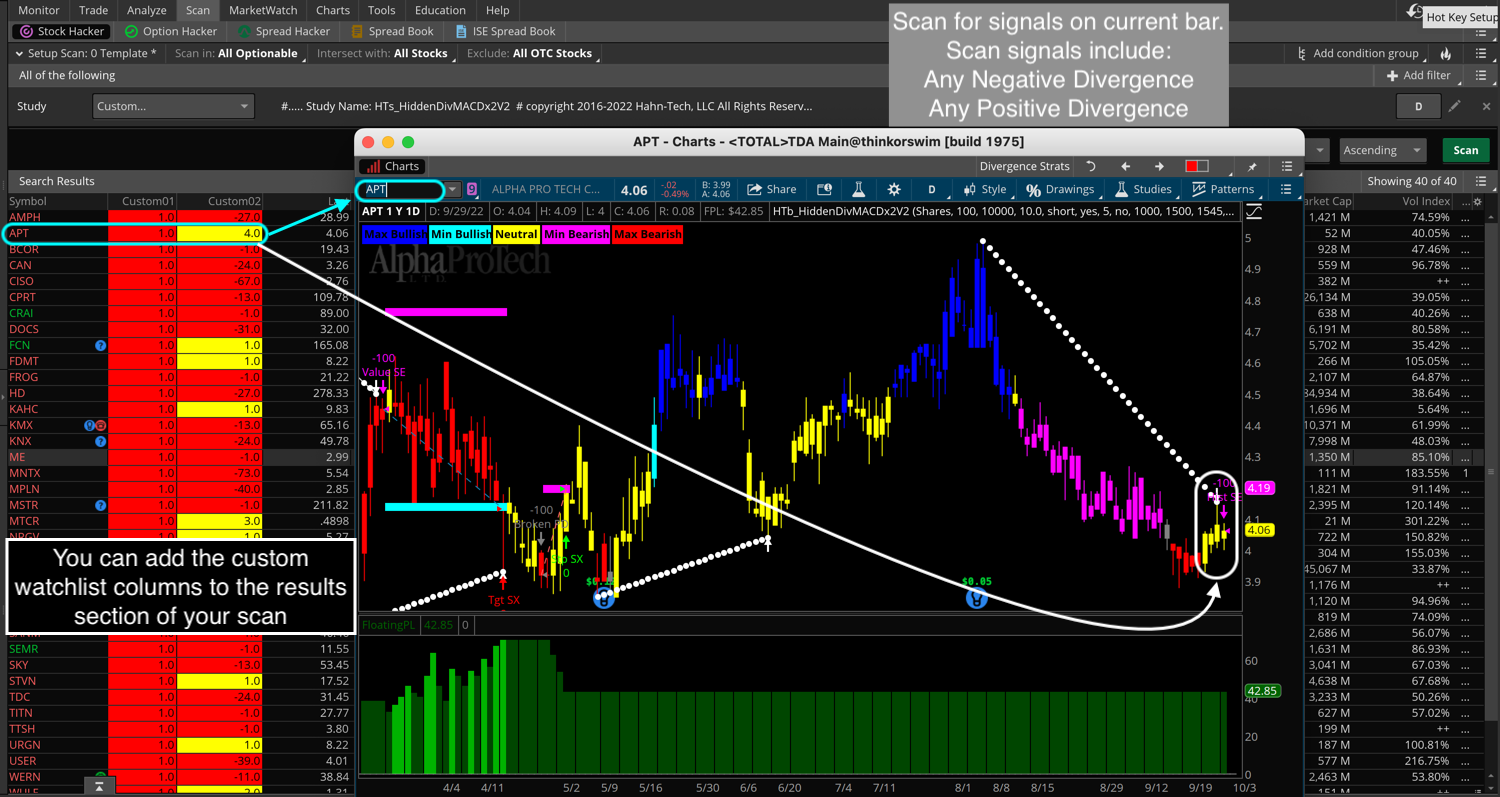The image size is (1500, 797).
Task: Open the Study type Custom dropdown
Action: click(173, 106)
